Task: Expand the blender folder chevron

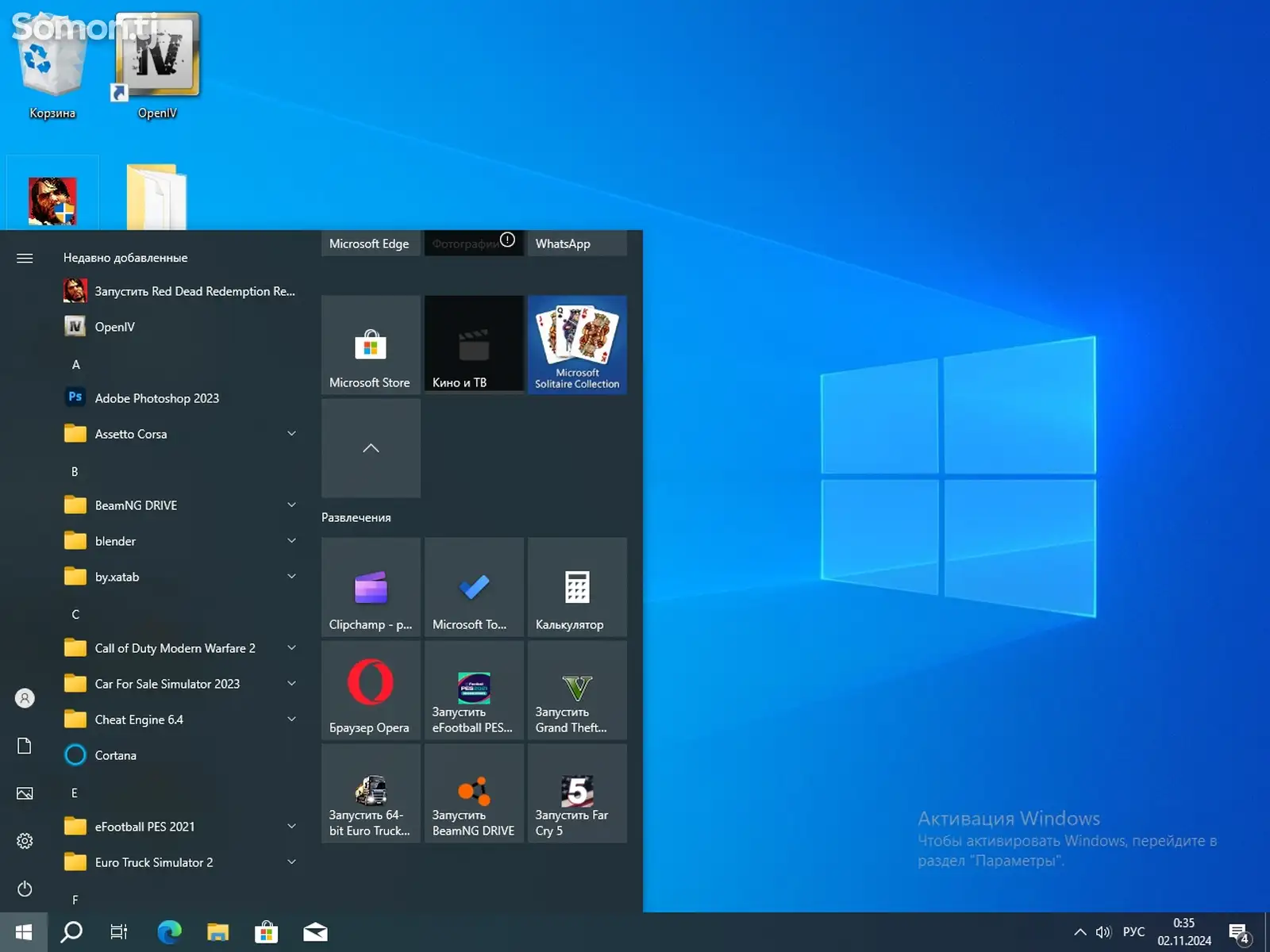Action: tap(291, 540)
